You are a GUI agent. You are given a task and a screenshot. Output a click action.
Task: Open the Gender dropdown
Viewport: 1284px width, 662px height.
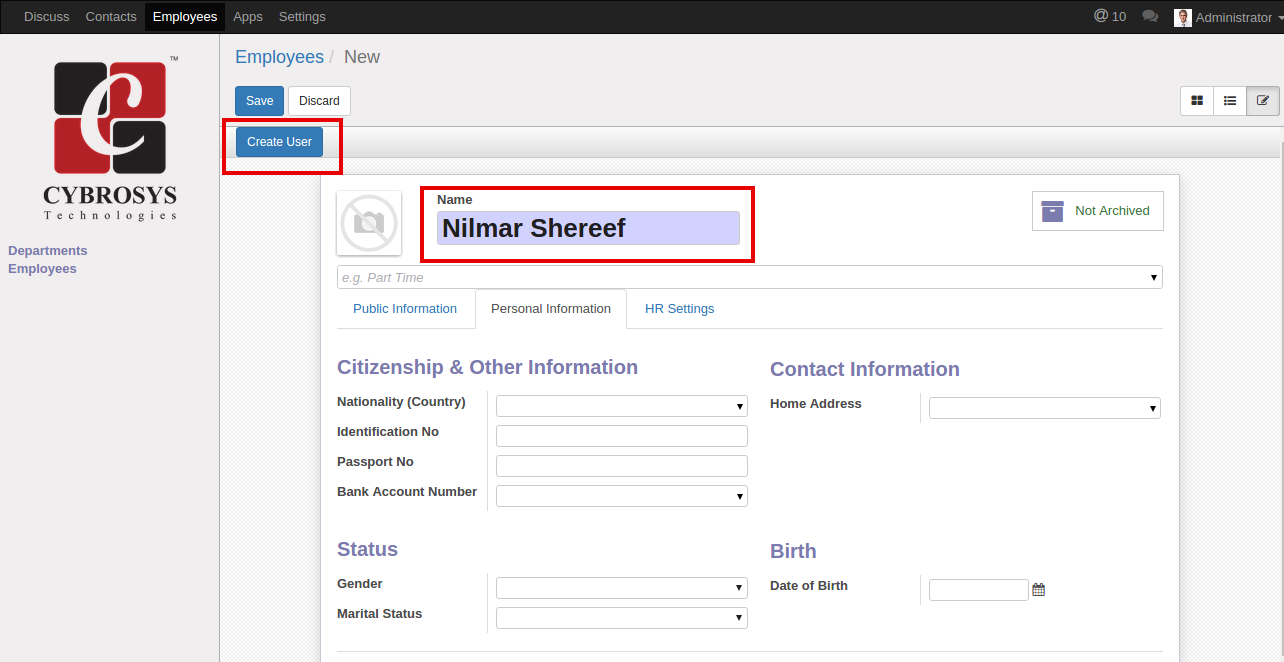click(622, 588)
